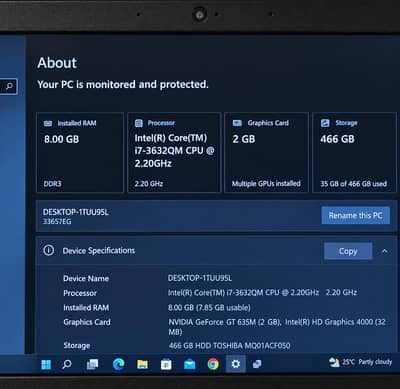Click the i7-3632QM processor name in card
Image resolution: width=400 pixels, height=389 pixels.
(174, 151)
